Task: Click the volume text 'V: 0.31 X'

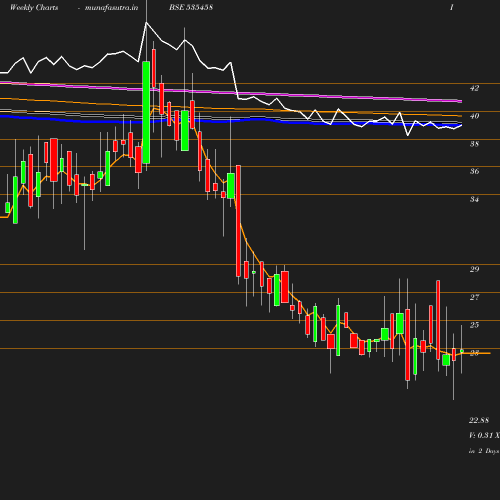Action: point(484,435)
